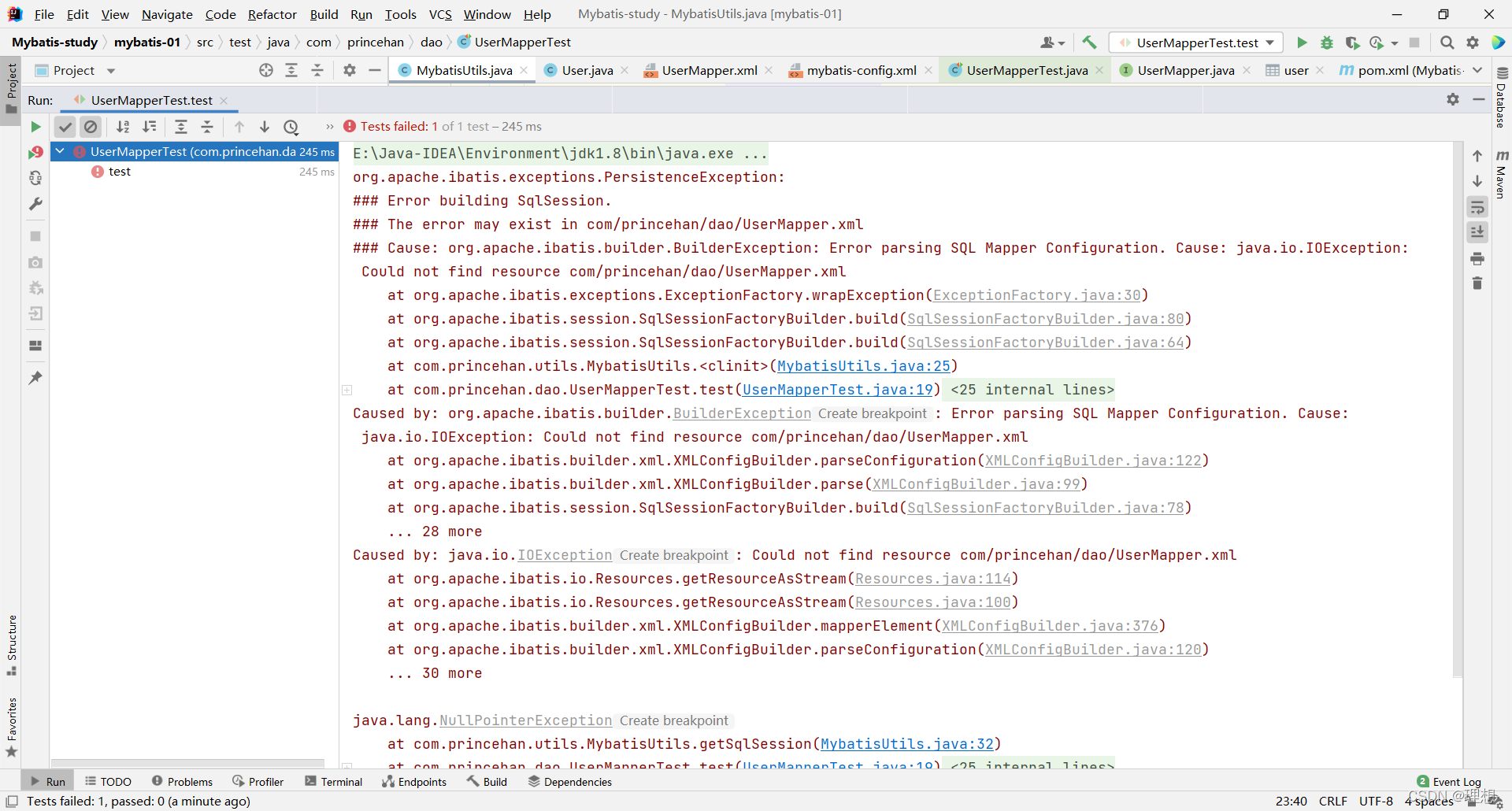Collapse all test nodes icon
Image resolution: width=1512 pixels, height=811 pixels.
(x=207, y=127)
